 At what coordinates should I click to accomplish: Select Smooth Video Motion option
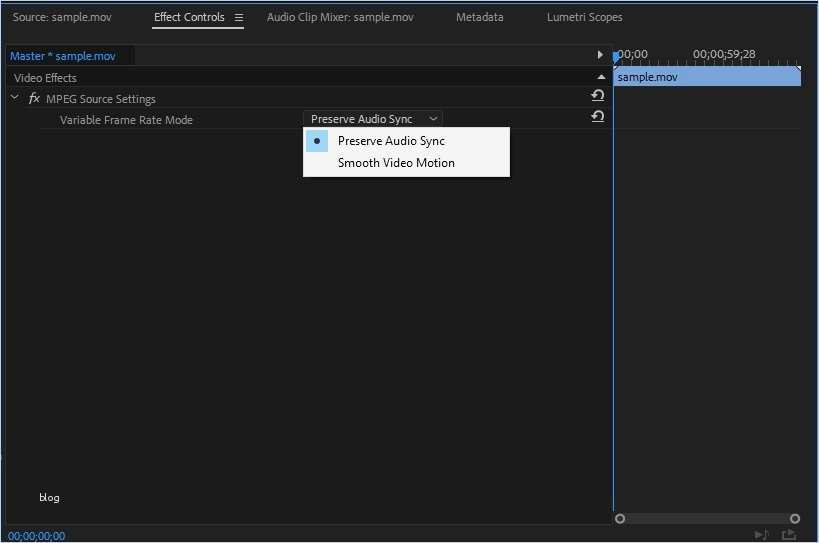[x=406, y=163]
